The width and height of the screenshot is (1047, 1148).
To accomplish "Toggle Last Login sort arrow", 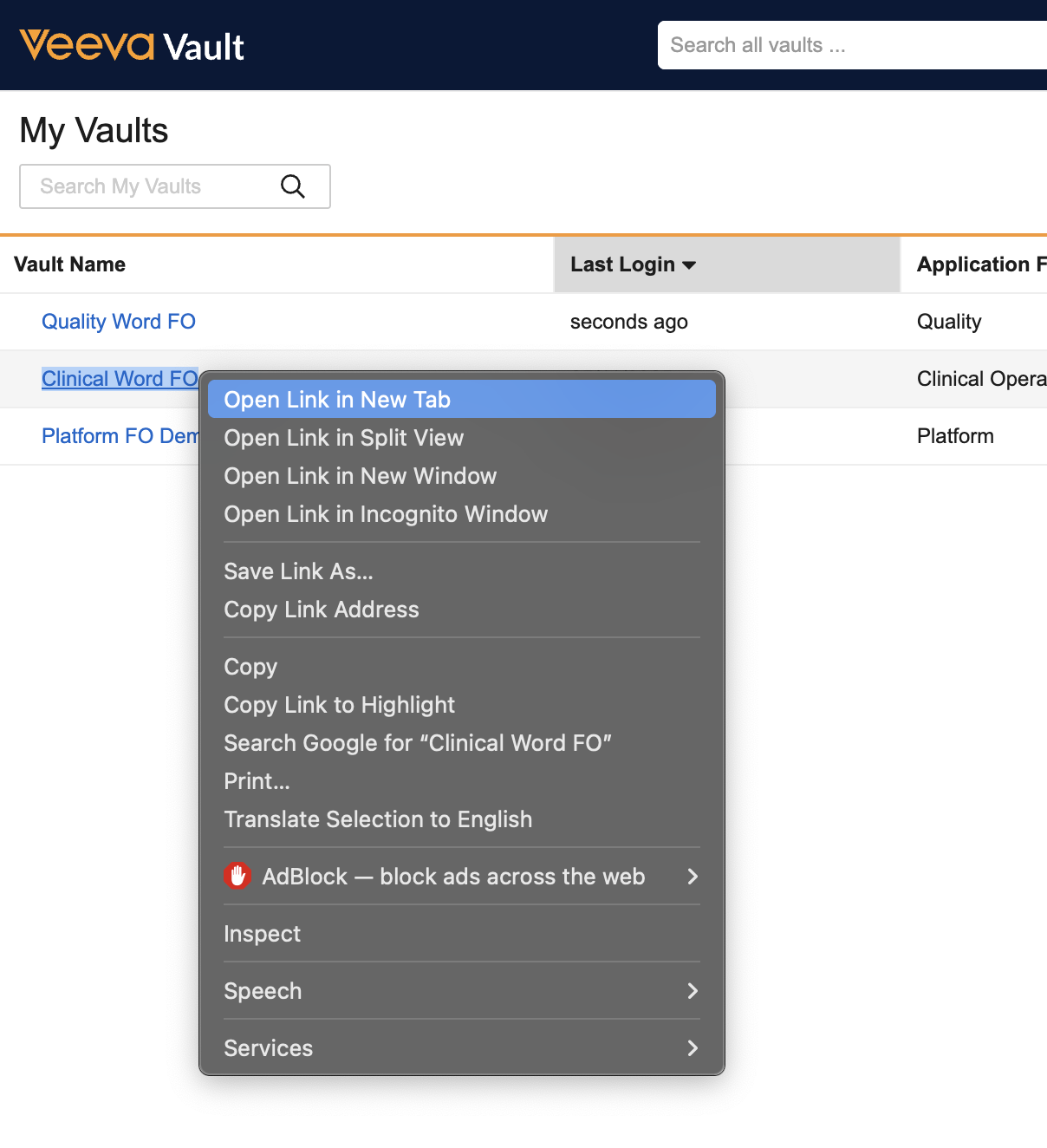I will point(689,265).
